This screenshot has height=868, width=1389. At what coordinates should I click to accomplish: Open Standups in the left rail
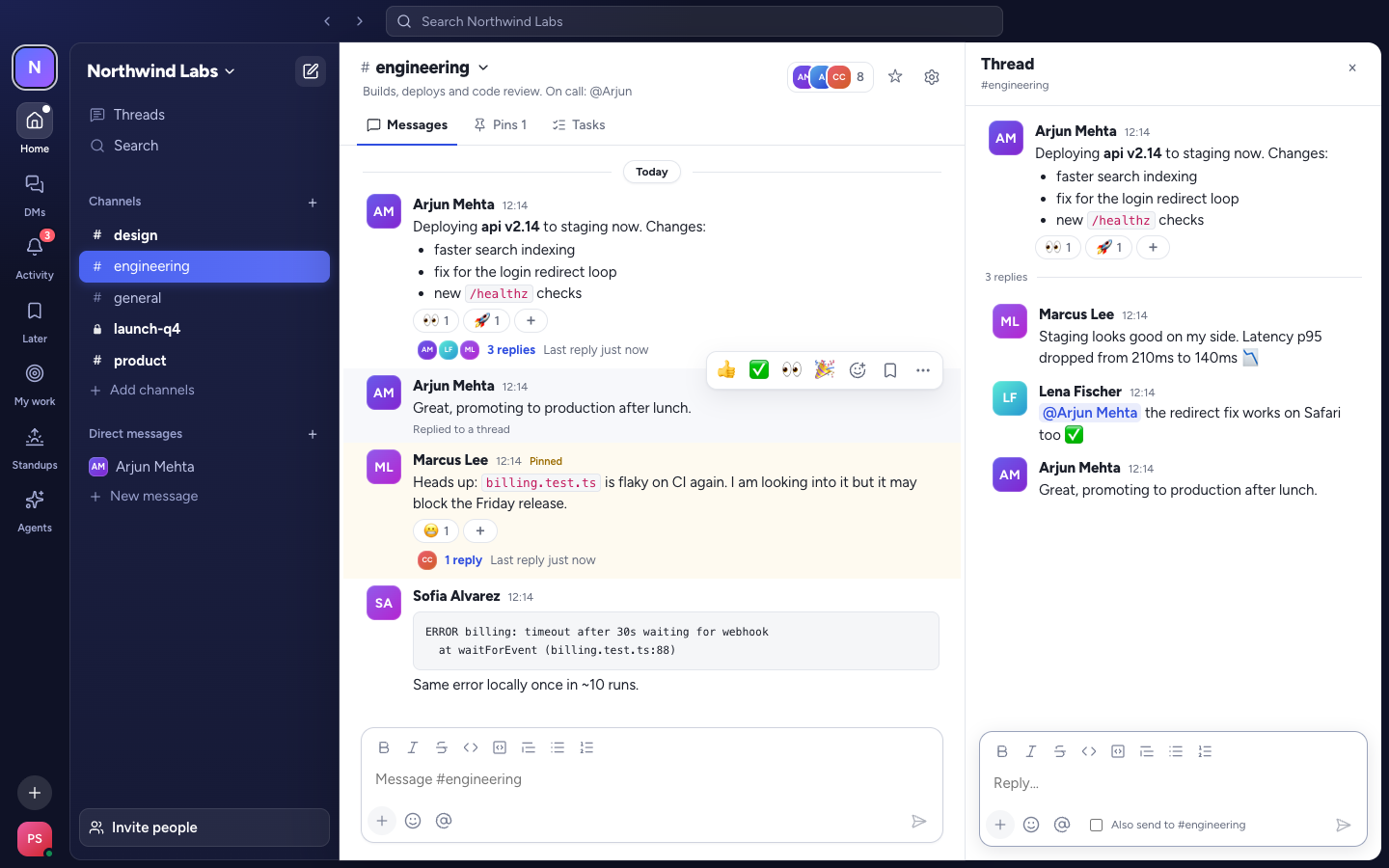35,447
